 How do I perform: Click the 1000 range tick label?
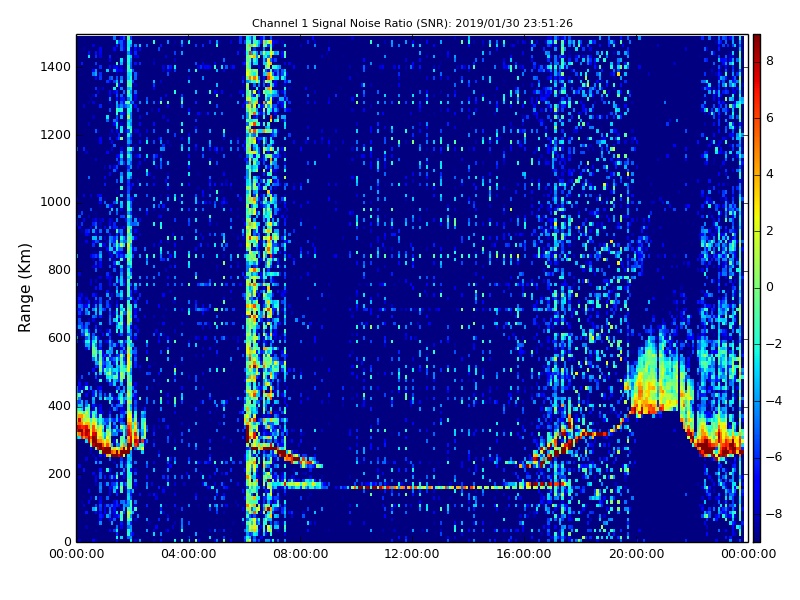56,202
